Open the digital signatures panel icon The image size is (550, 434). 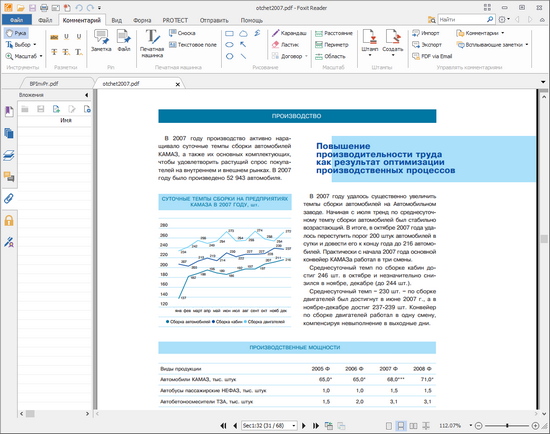[x=9, y=242]
